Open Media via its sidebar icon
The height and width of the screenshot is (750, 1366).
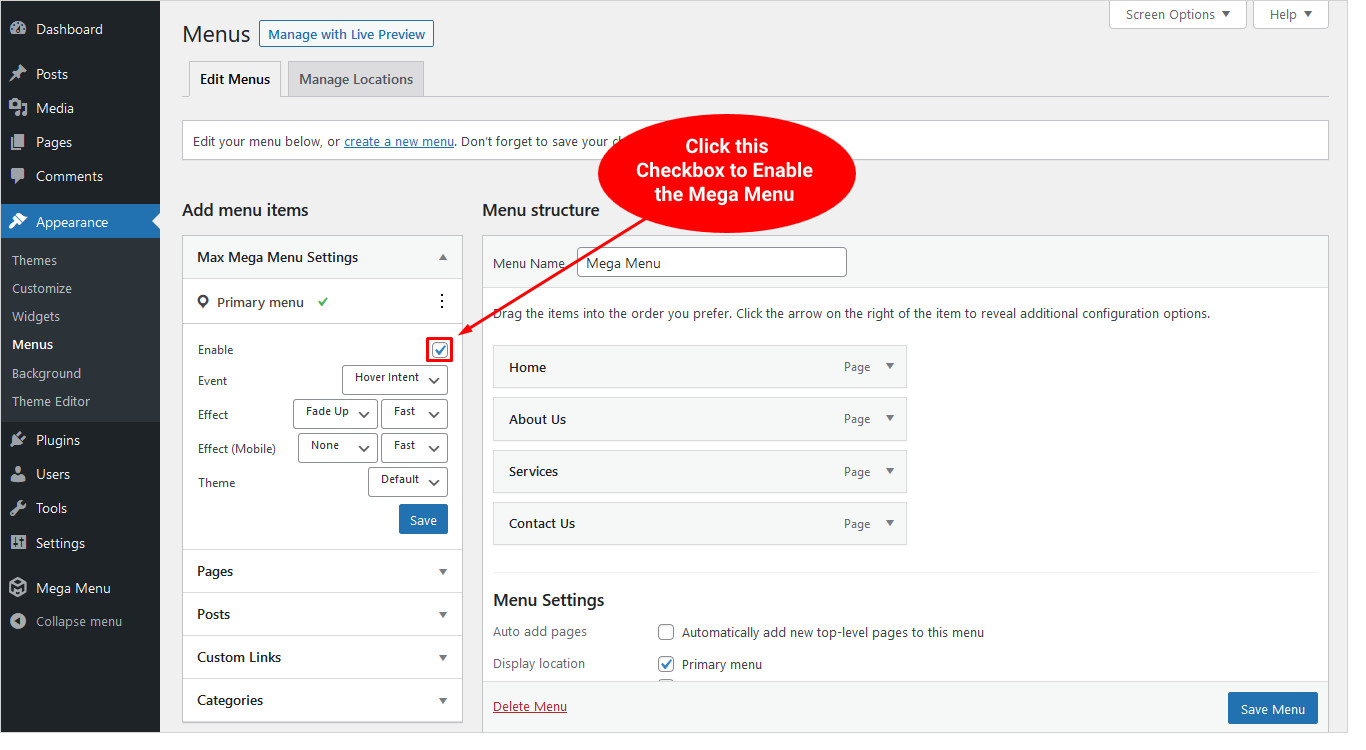point(18,108)
